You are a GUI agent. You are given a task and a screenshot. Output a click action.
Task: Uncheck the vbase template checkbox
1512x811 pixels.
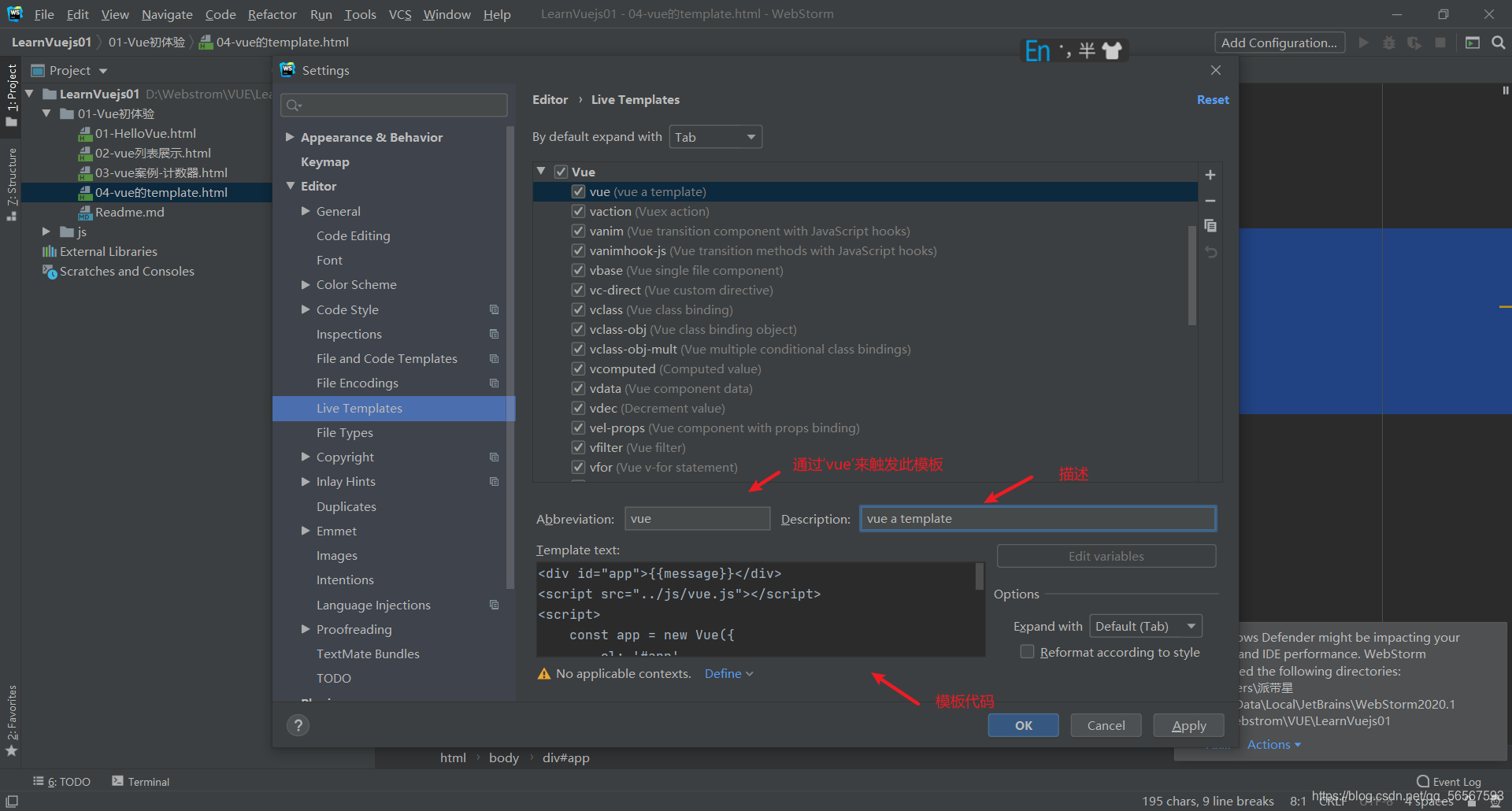(x=578, y=270)
